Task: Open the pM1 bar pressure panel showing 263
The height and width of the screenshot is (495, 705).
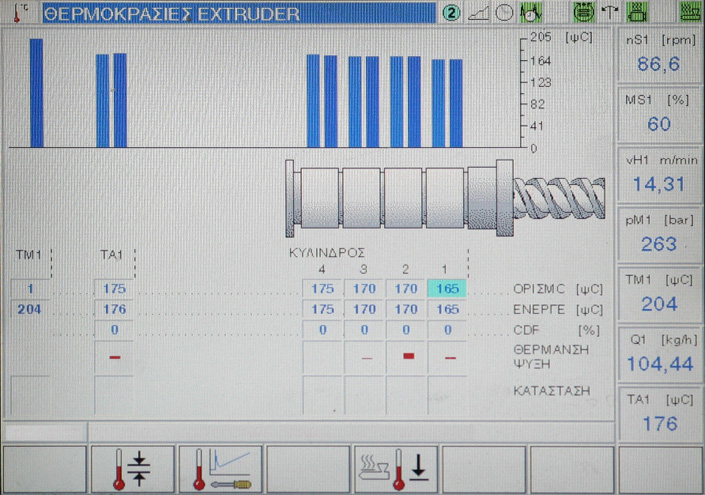Action: coord(659,233)
